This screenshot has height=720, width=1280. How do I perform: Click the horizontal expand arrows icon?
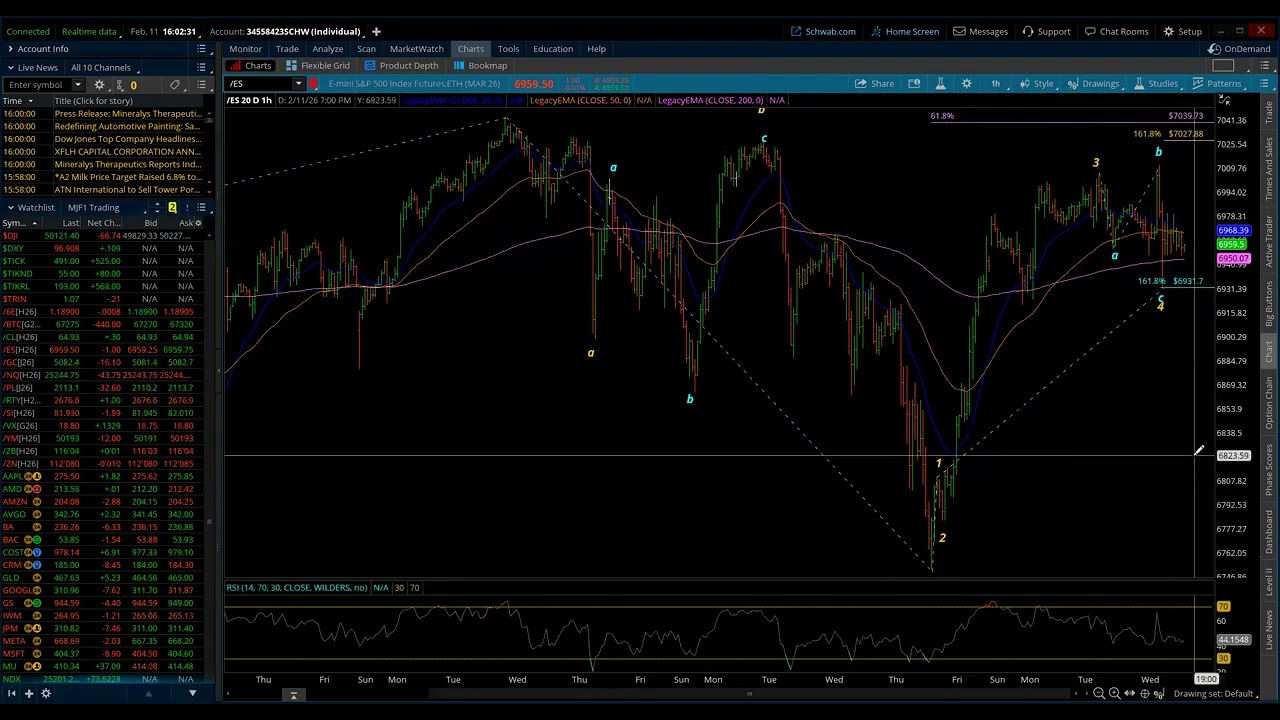coord(1130,694)
